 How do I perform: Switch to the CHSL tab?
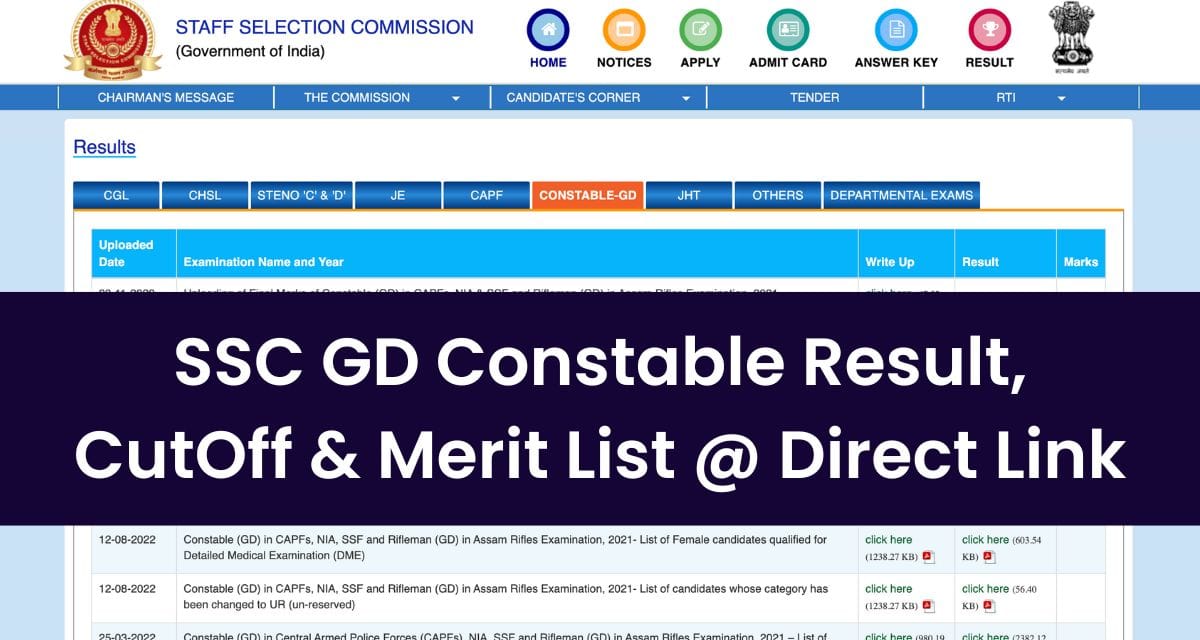[x=205, y=195]
